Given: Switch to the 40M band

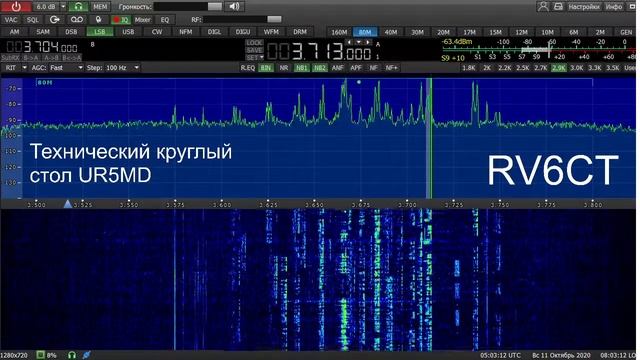Looking at the screenshot, I should [x=391, y=32].
